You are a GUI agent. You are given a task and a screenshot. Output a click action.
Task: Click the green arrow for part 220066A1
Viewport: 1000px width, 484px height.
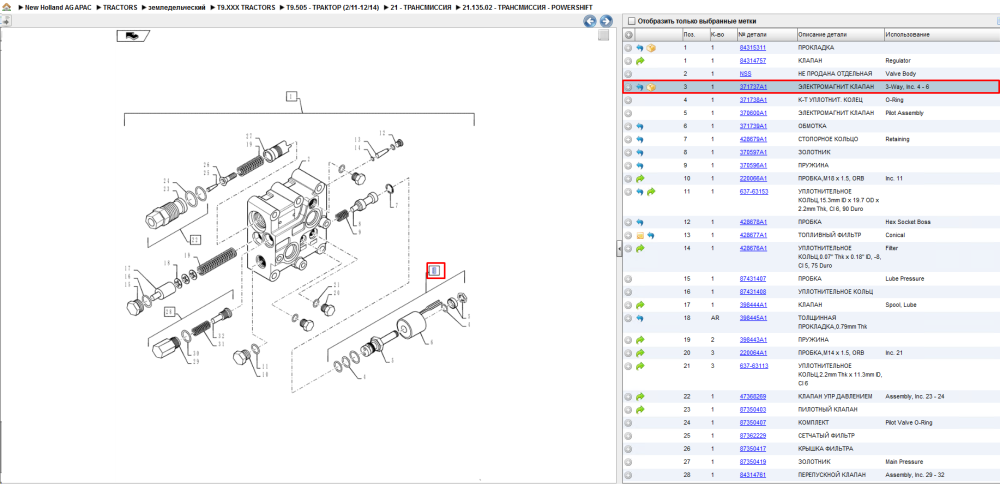(x=640, y=179)
